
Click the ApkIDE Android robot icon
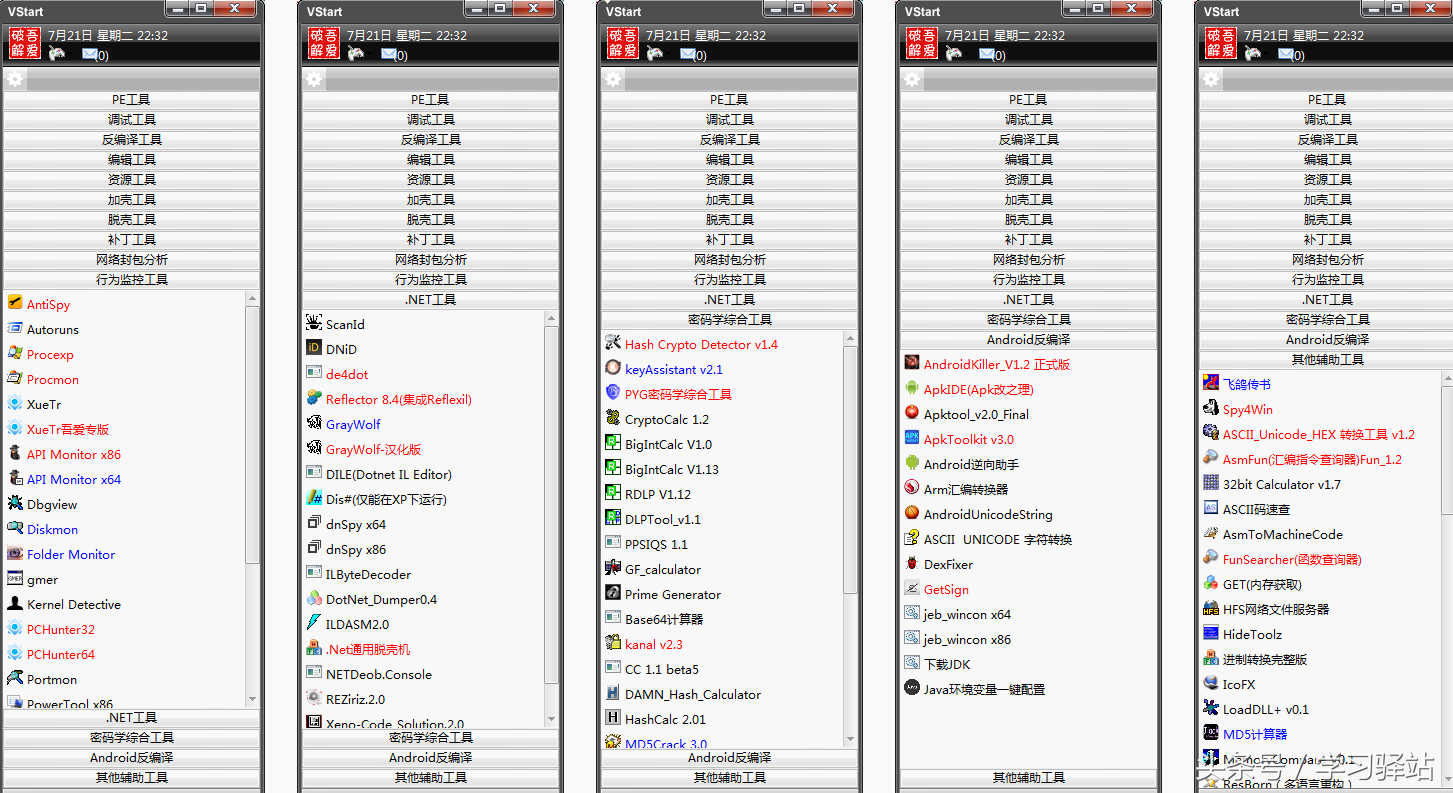point(912,389)
